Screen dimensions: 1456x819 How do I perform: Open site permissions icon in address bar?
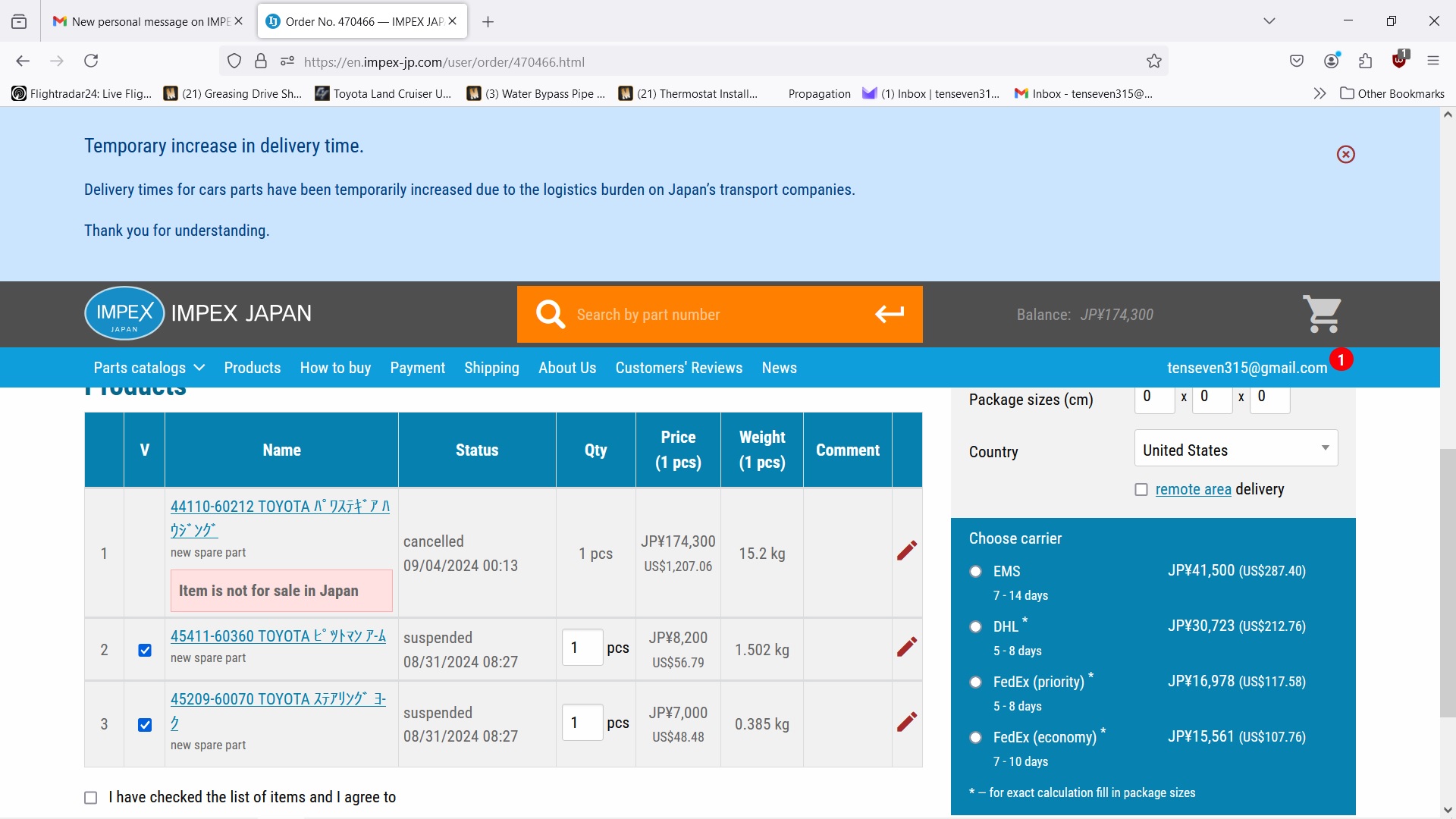click(x=287, y=61)
